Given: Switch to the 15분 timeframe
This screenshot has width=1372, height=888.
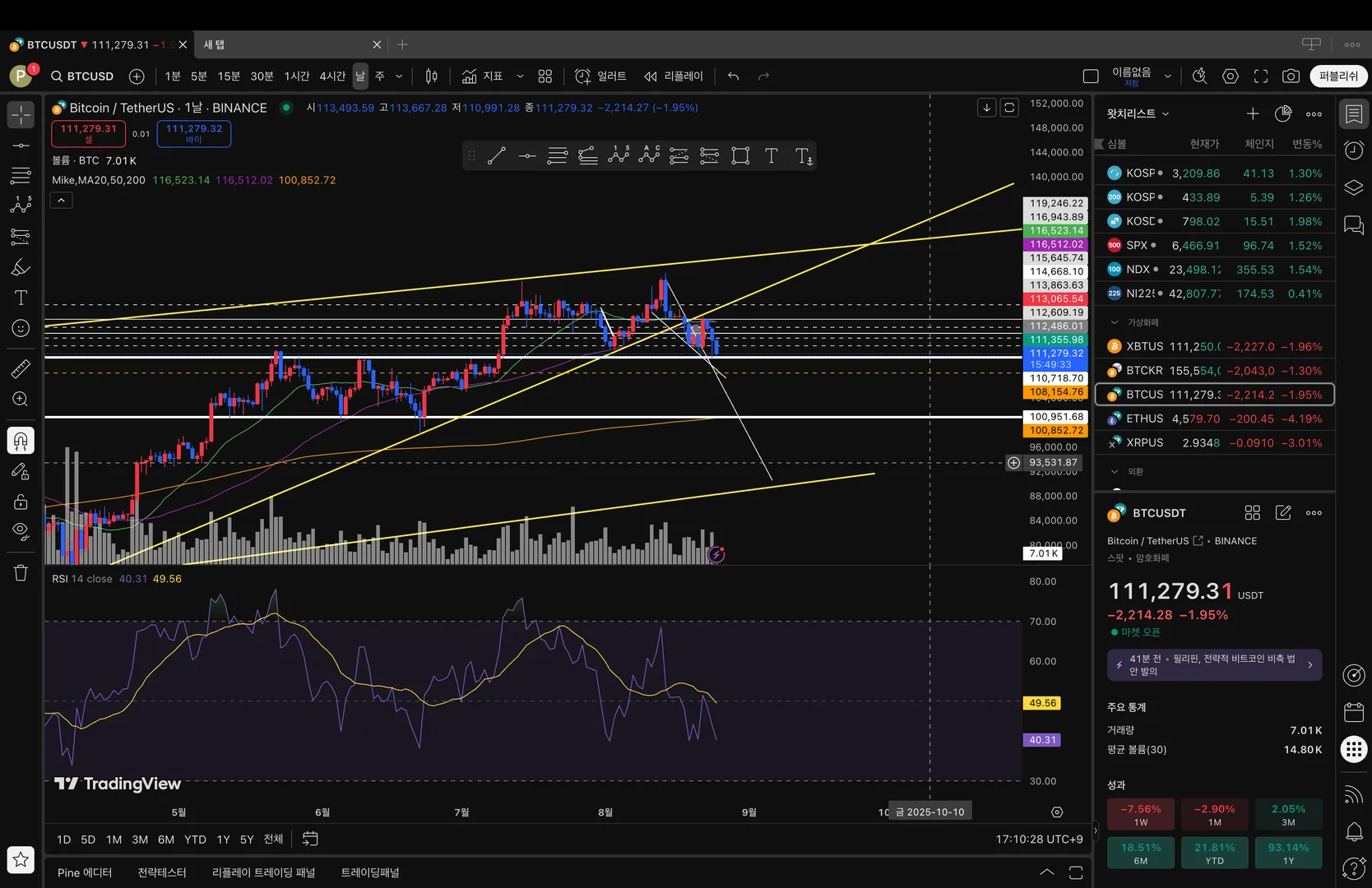Looking at the screenshot, I should coord(229,76).
